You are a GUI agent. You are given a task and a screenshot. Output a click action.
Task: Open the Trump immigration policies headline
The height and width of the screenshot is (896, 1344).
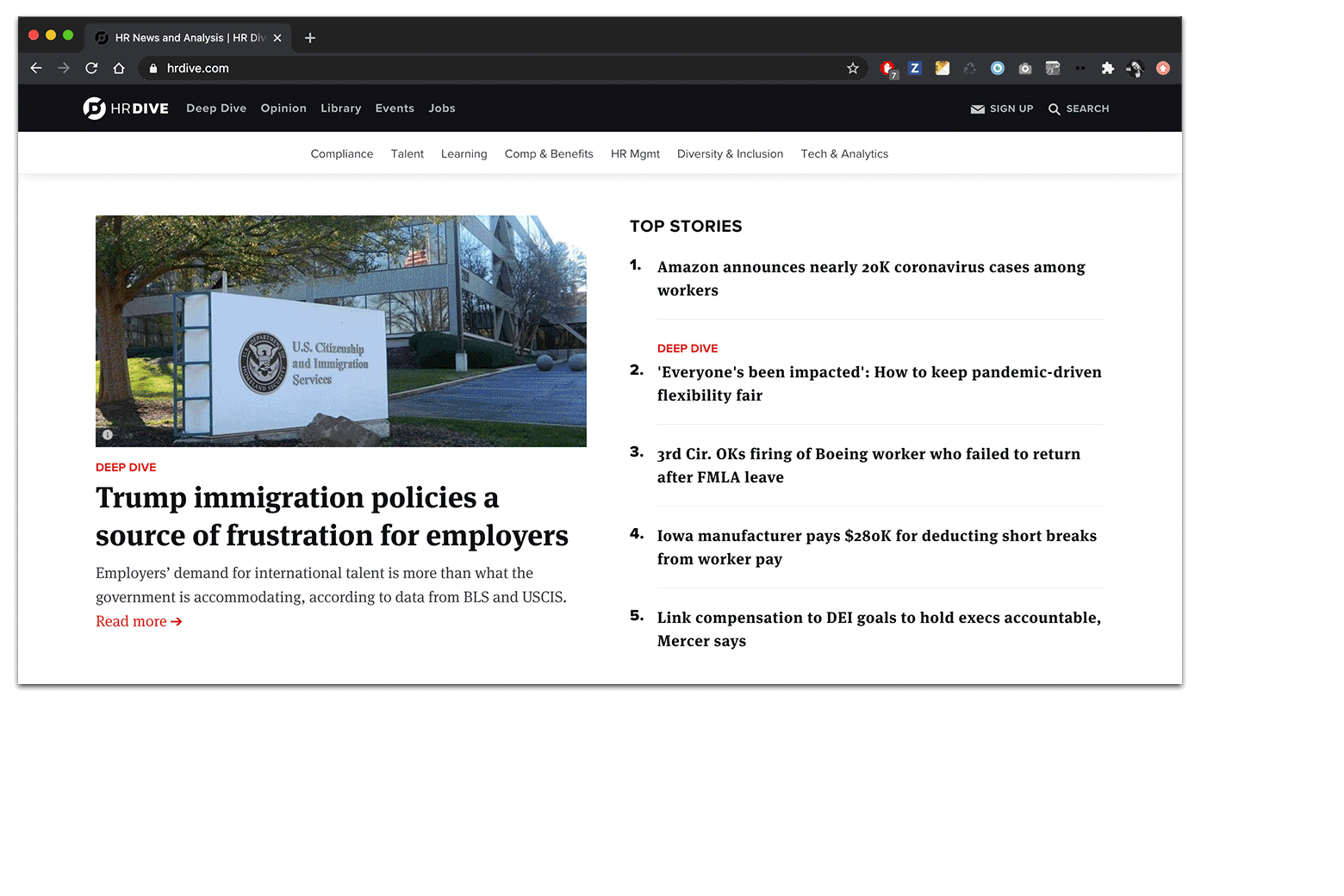(332, 517)
